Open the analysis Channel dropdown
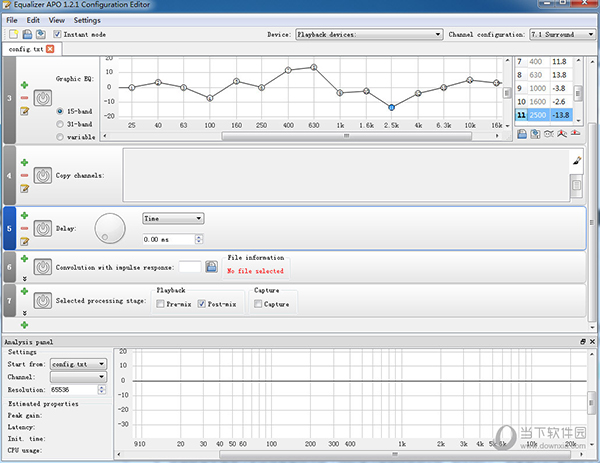 tap(78, 377)
